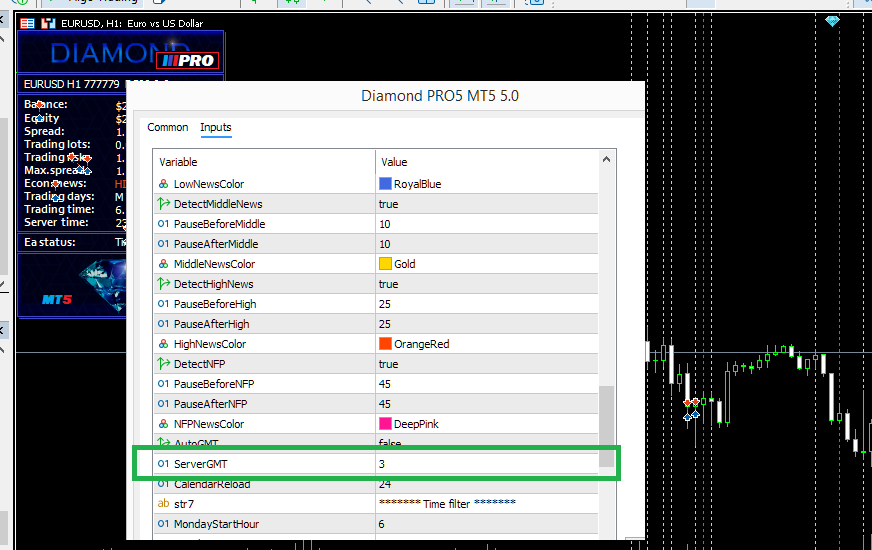The width and height of the screenshot is (872, 550).
Task: Click the scroll up arrow in inputs list
Action: [x=606, y=160]
